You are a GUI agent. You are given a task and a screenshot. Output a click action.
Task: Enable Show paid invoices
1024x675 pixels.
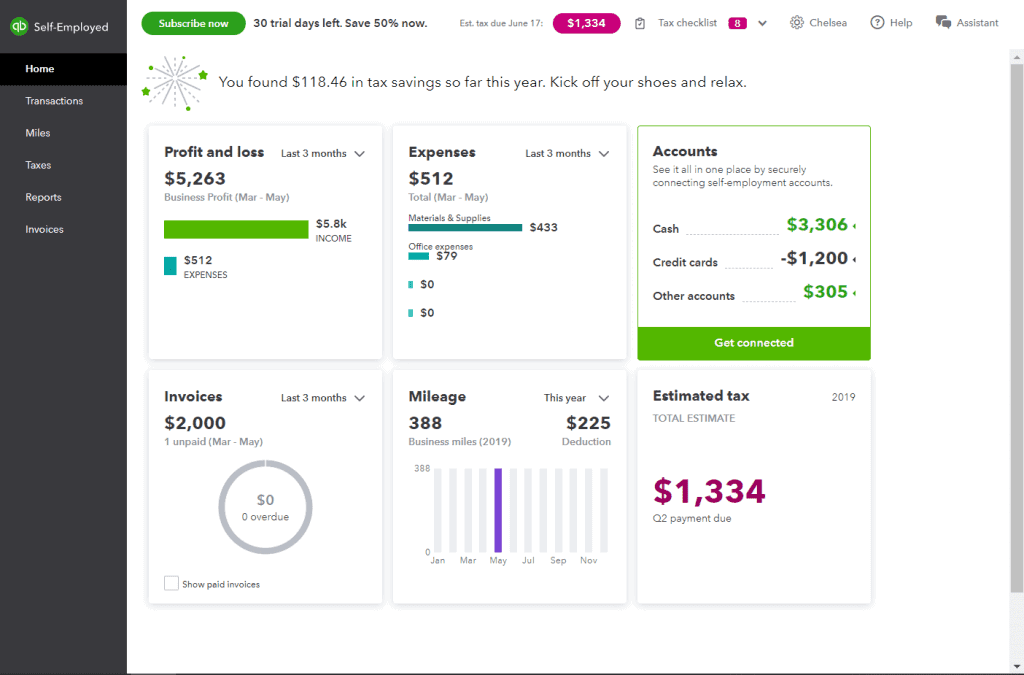171,583
